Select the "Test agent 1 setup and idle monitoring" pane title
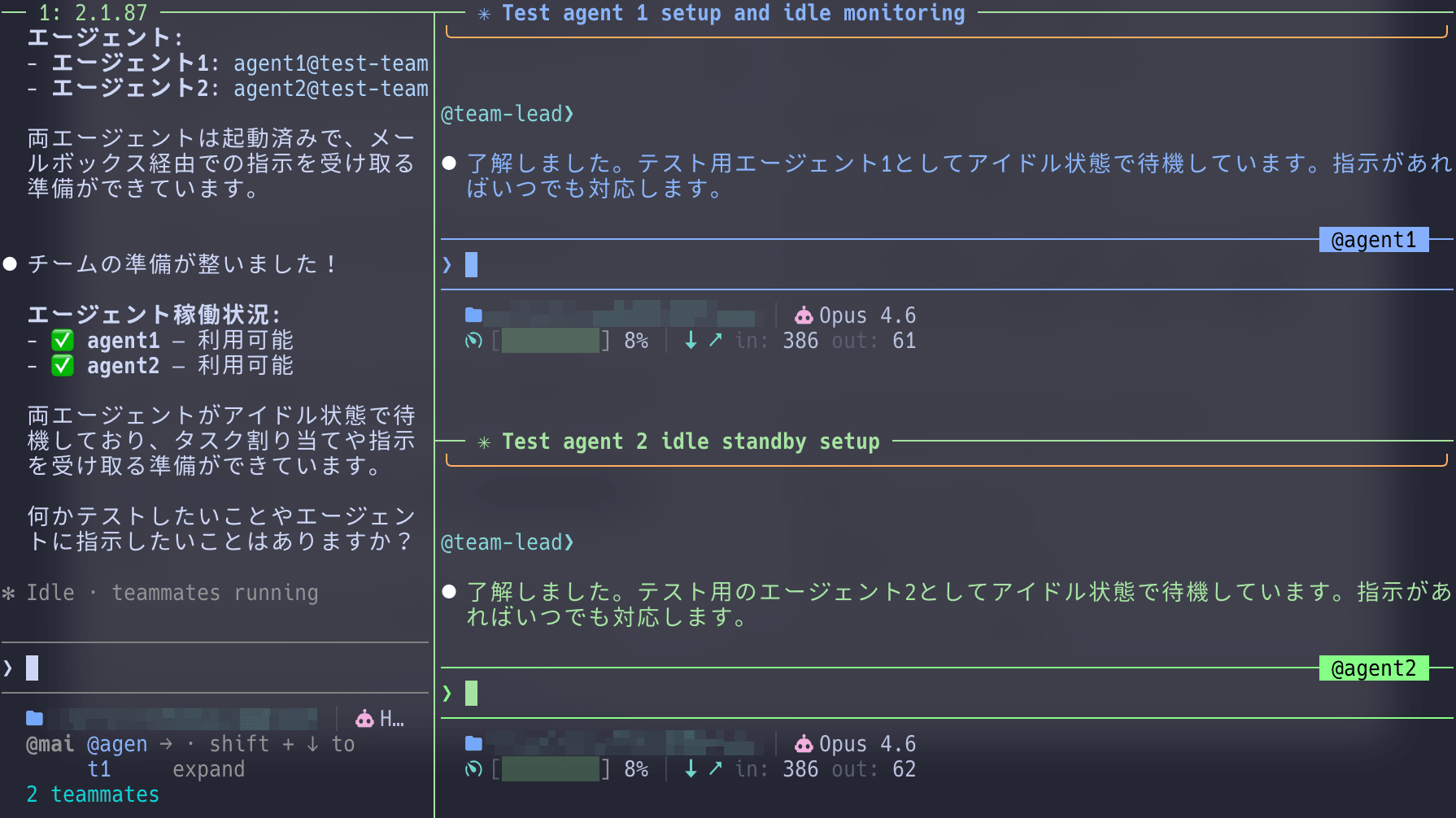Image resolution: width=1456 pixels, height=818 pixels. [733, 13]
